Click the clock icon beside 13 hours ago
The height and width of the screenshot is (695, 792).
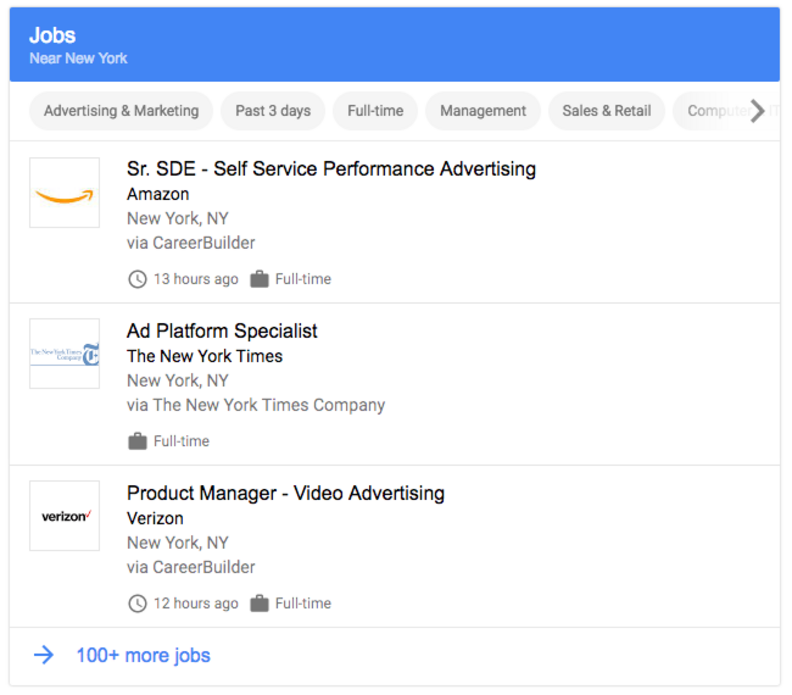tap(137, 279)
